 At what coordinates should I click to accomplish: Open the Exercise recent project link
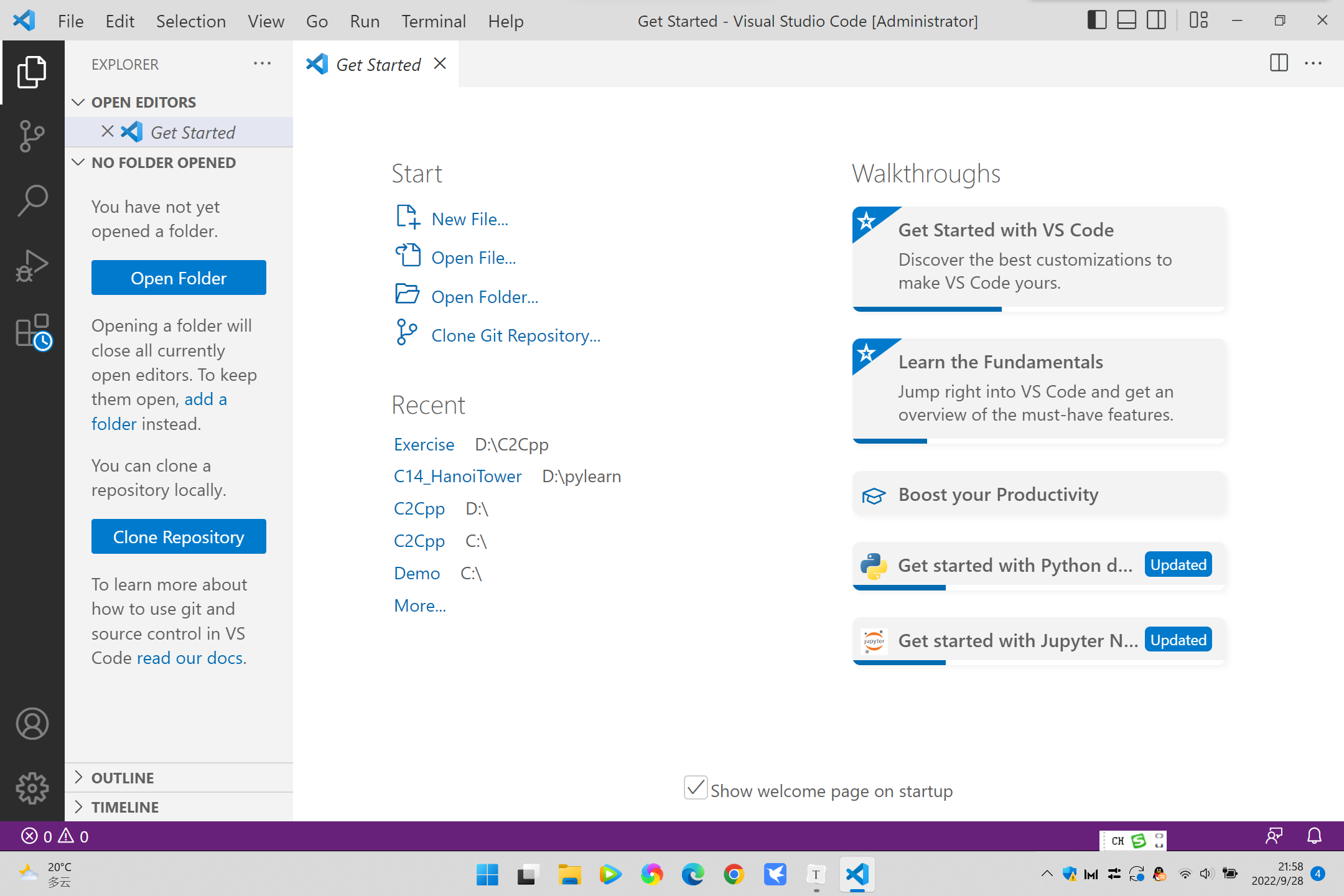(424, 444)
